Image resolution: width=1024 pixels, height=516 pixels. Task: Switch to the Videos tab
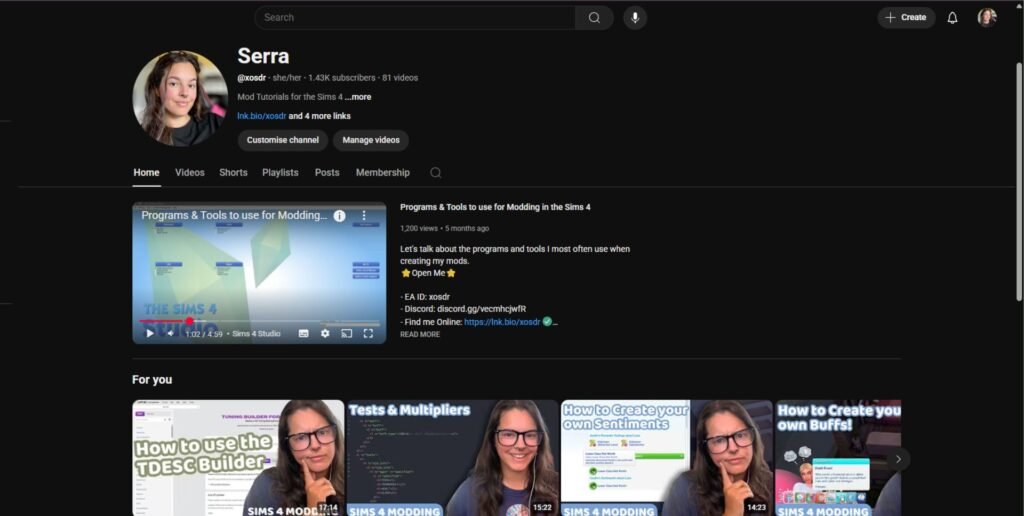[x=190, y=173]
